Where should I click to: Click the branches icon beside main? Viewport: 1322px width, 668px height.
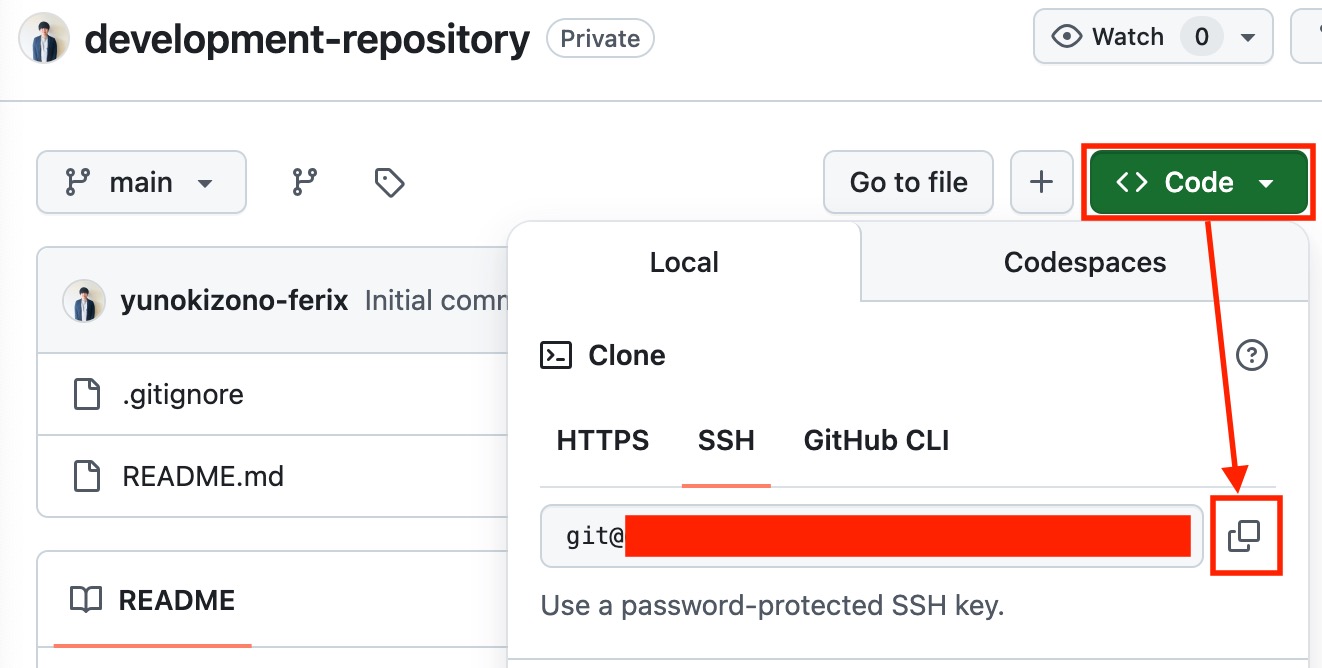(x=303, y=182)
